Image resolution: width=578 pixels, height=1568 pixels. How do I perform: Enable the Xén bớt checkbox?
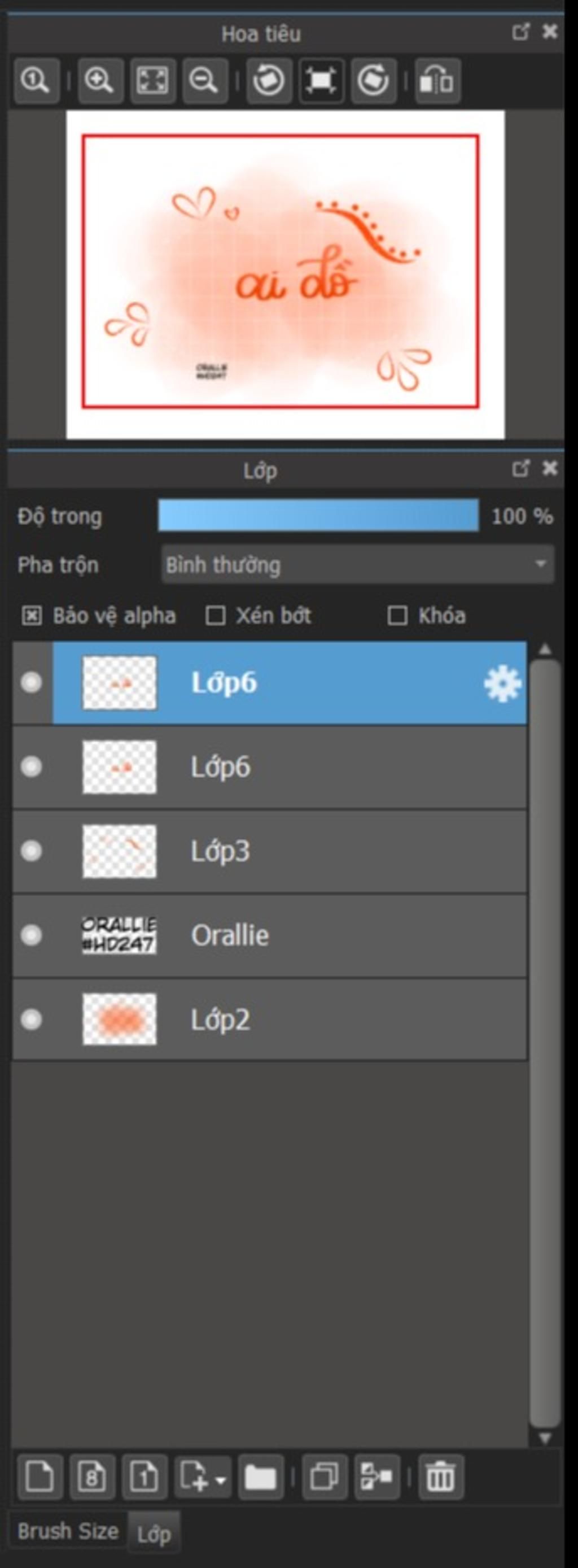coord(216,615)
